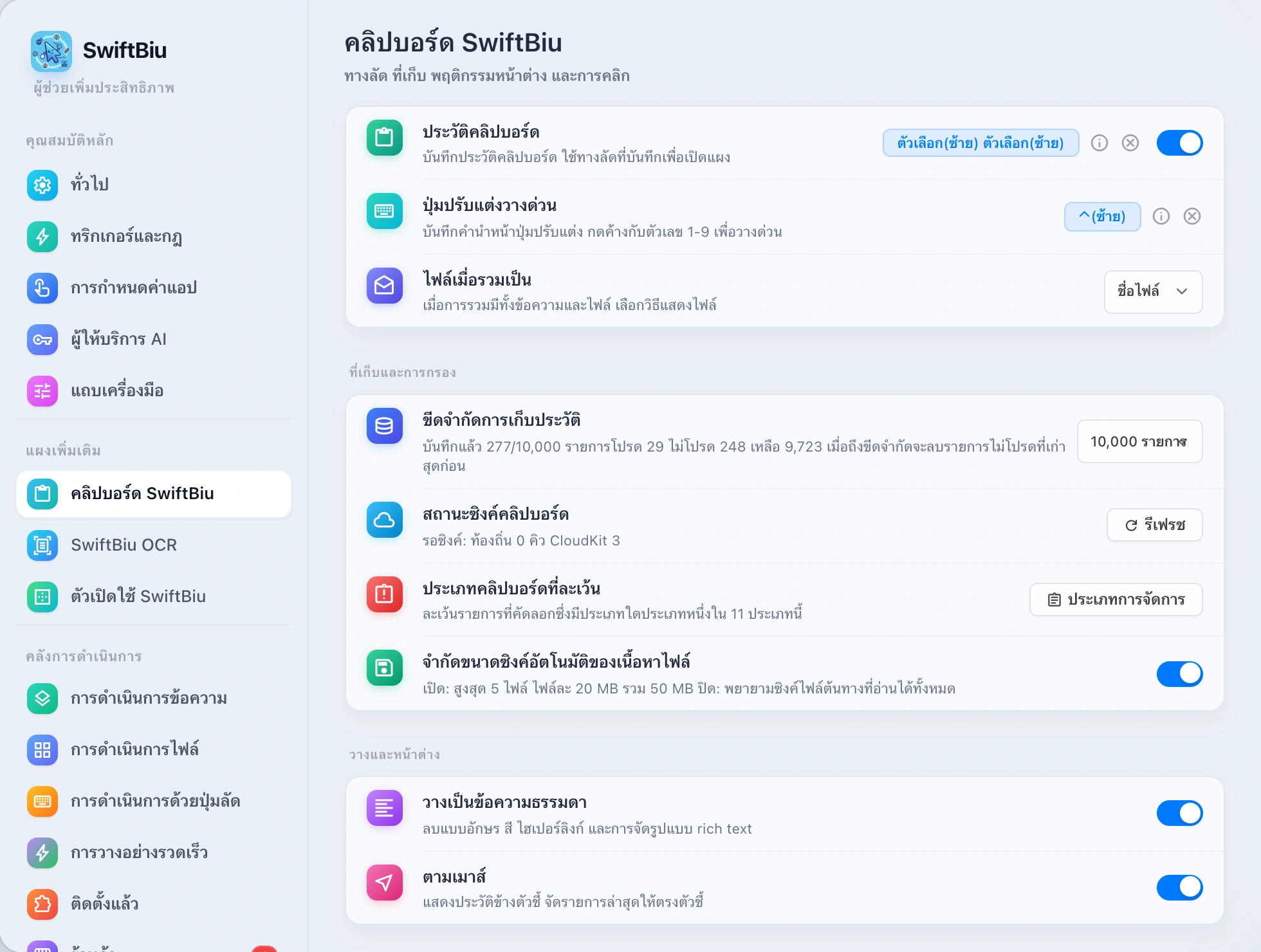Click the ประเภทการจัดการ button

1116,600
